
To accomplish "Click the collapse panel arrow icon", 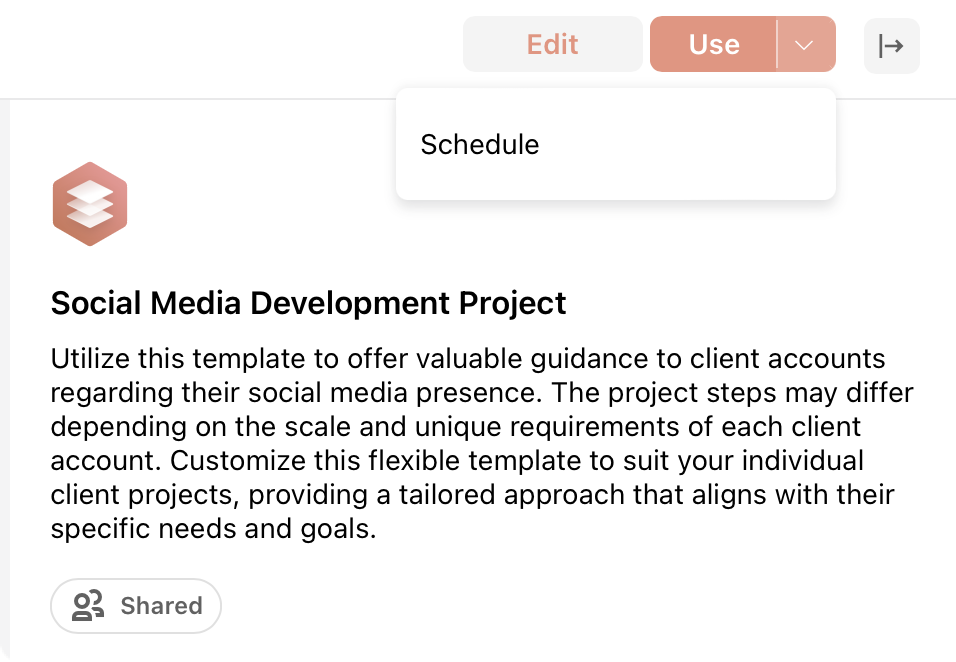I will click(x=891, y=46).
